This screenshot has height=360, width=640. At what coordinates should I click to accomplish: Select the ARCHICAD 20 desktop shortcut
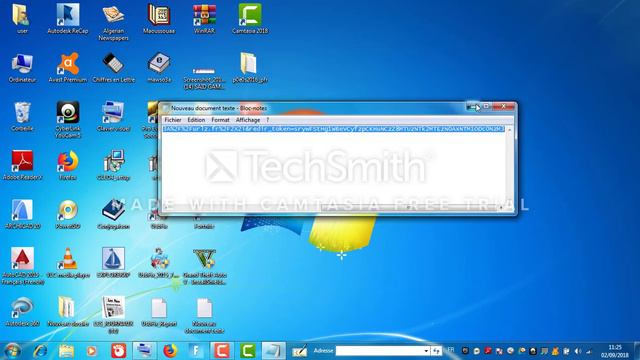pos(22,214)
